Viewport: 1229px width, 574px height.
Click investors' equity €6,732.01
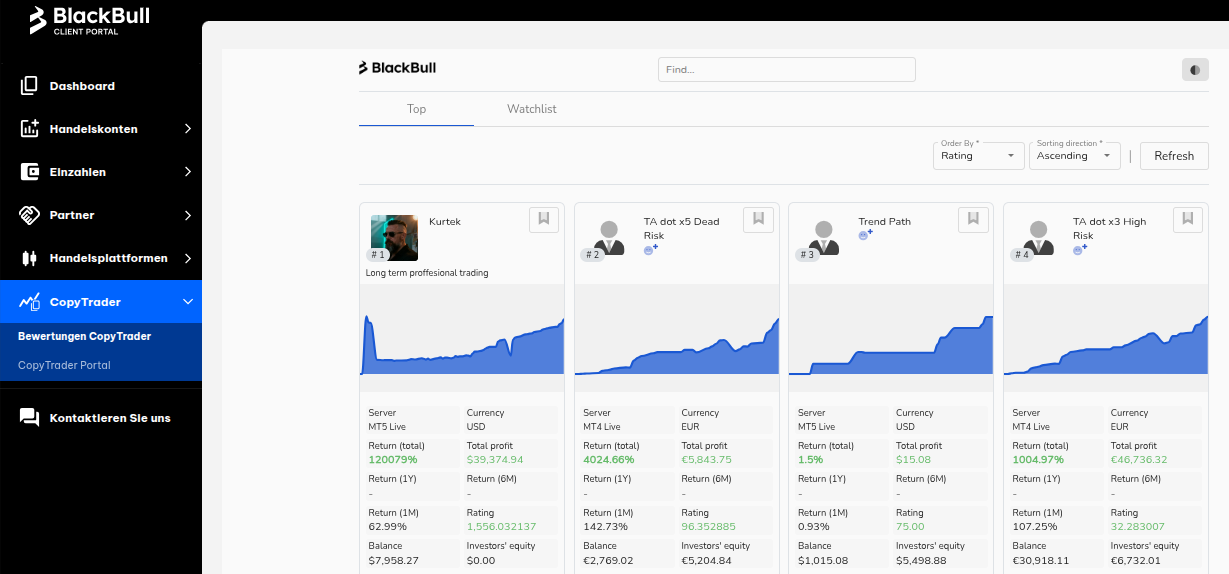click(x=1136, y=561)
